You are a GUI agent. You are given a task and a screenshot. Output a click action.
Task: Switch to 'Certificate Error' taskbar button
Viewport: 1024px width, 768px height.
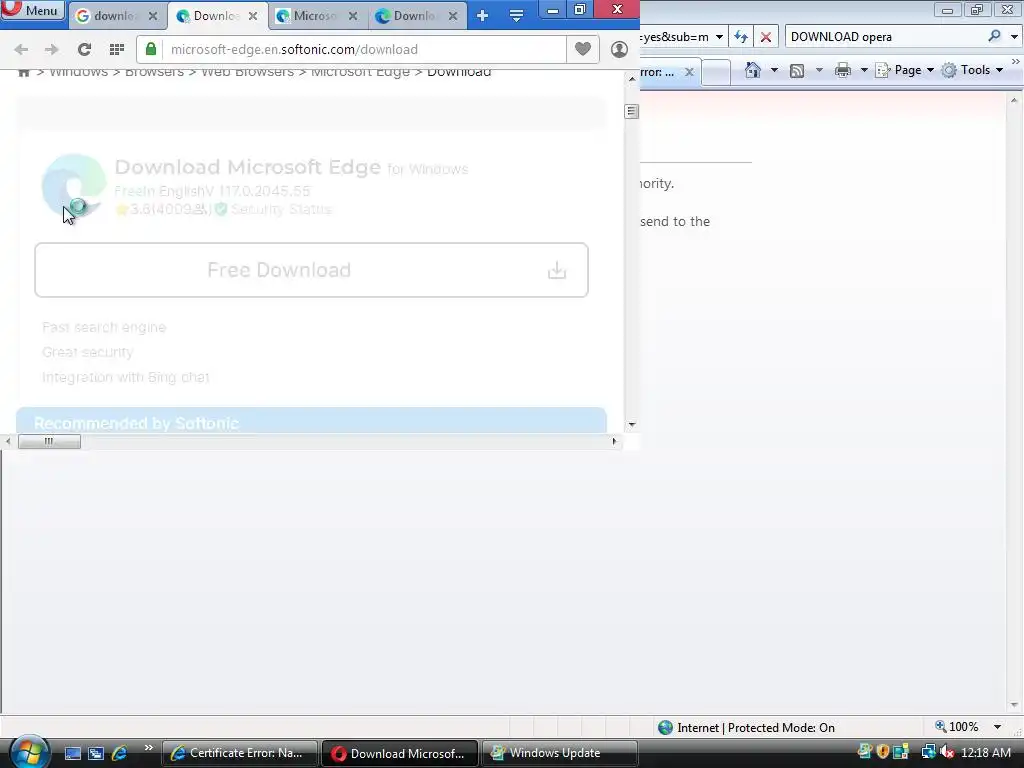pos(240,753)
